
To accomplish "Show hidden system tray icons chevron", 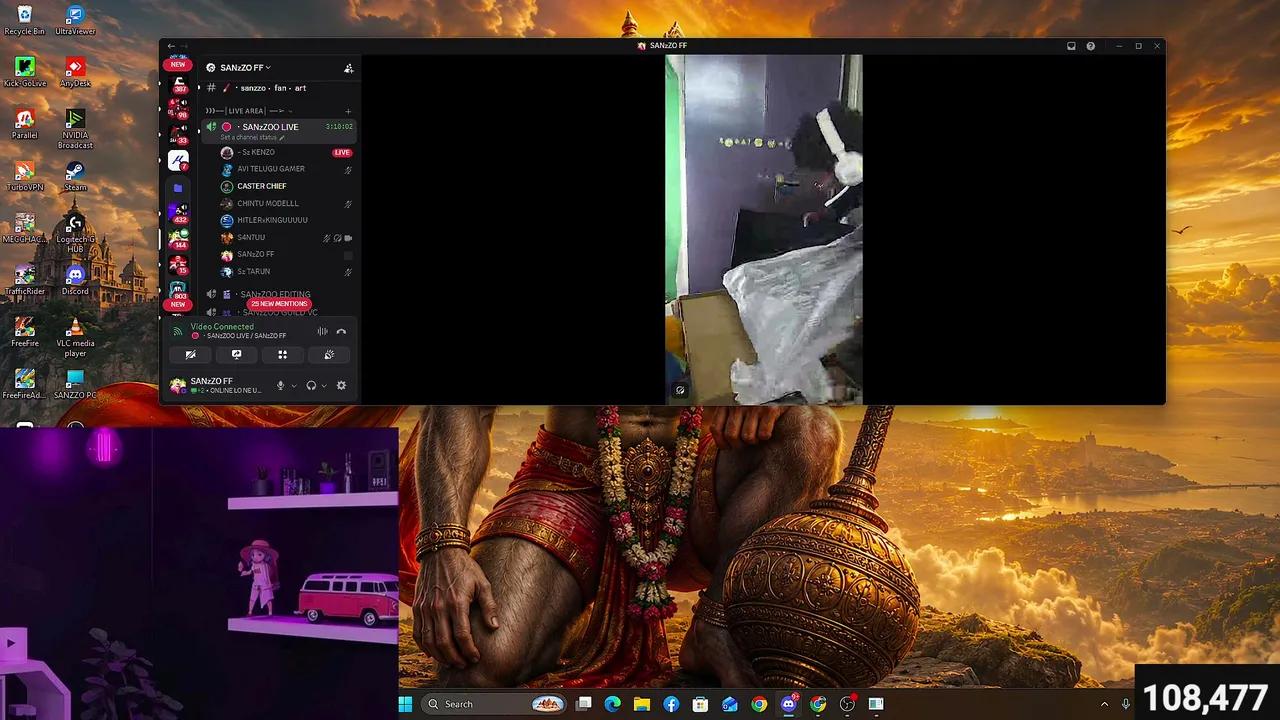I will [x=1104, y=704].
